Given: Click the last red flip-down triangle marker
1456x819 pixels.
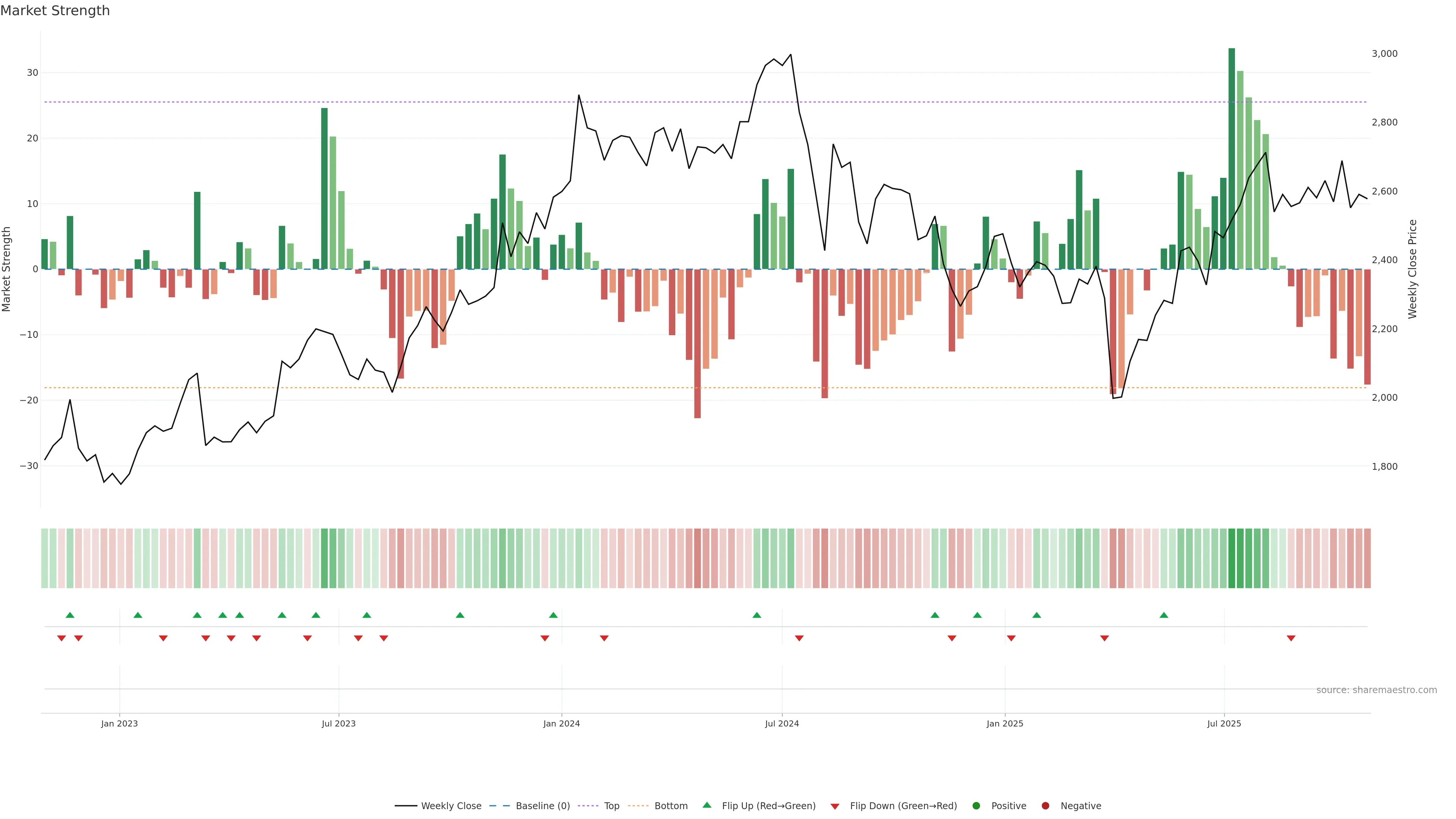Looking at the screenshot, I should pos(1291,638).
